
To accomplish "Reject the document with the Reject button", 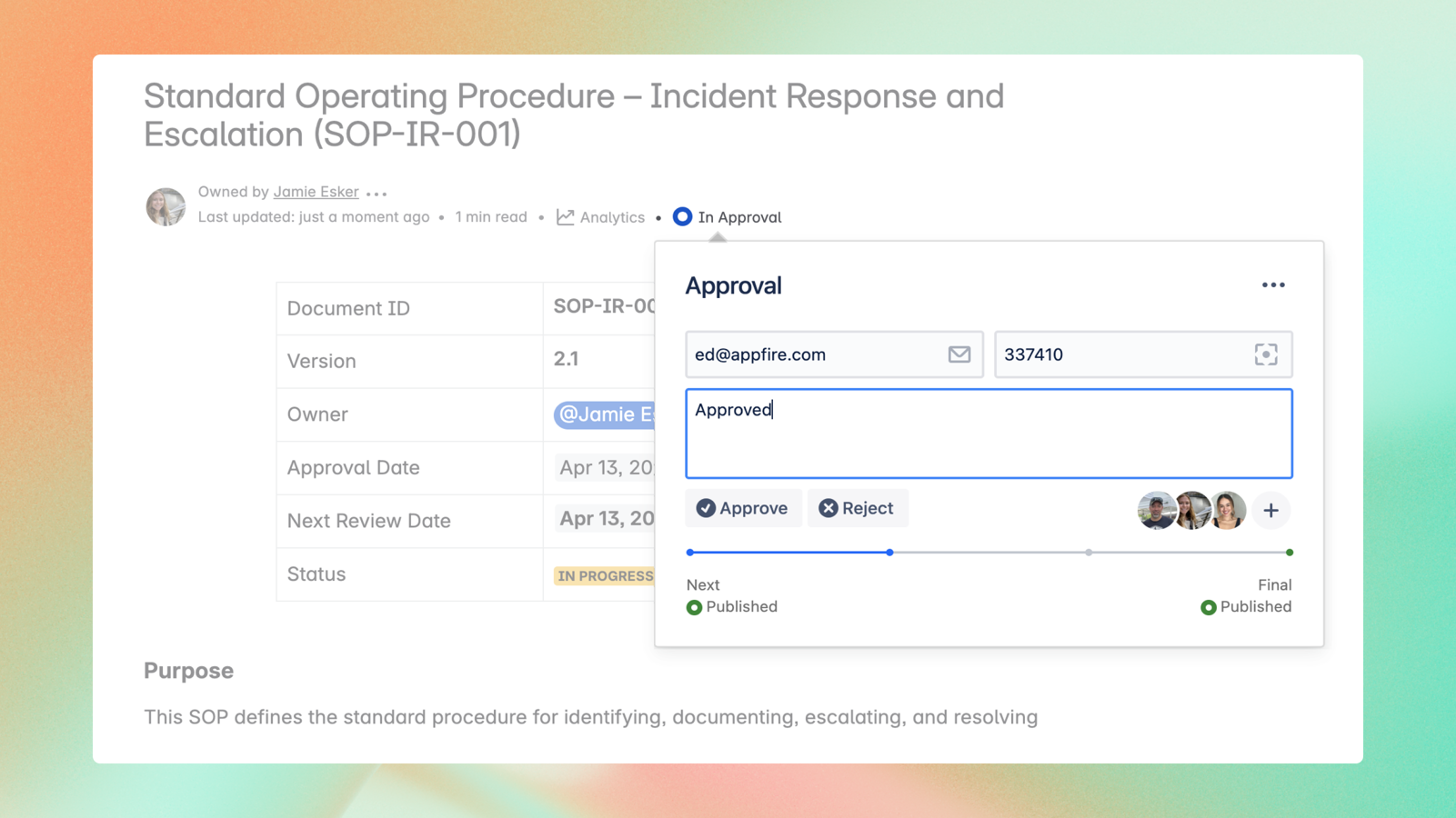I will (857, 508).
